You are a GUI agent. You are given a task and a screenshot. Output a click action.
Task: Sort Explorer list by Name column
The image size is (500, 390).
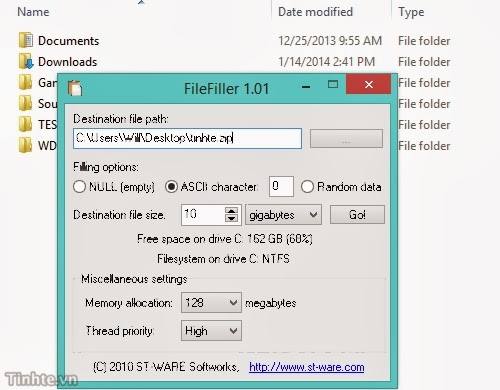coord(33,12)
